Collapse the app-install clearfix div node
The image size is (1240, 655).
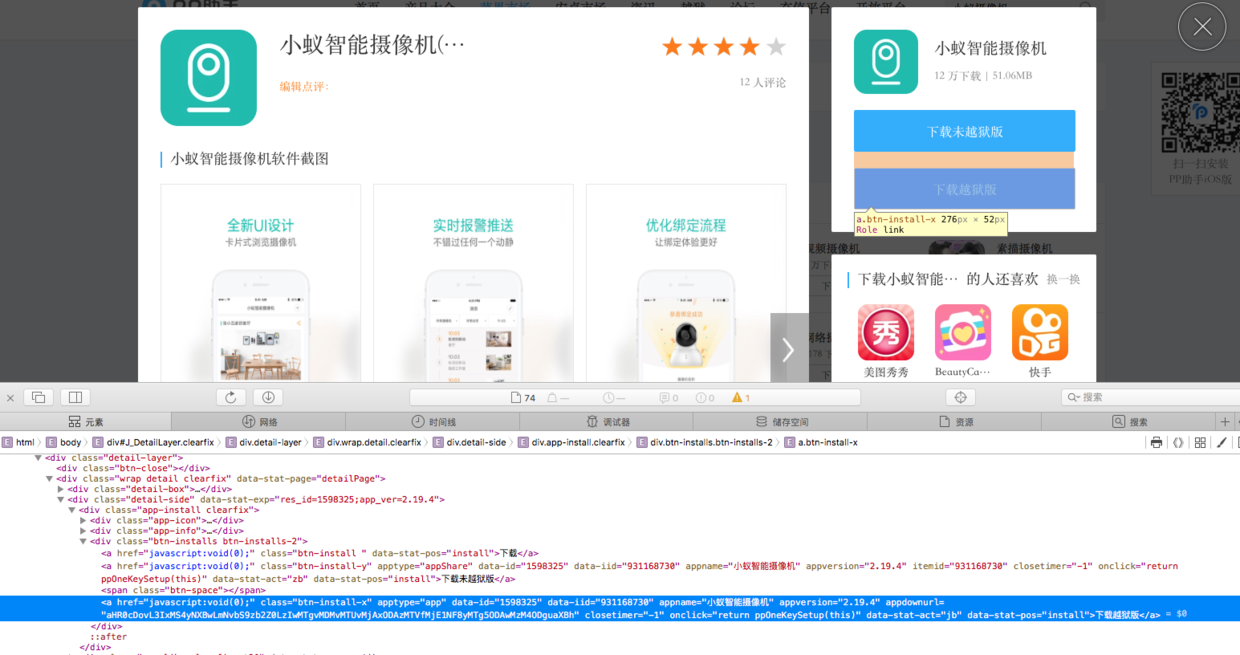pos(72,510)
